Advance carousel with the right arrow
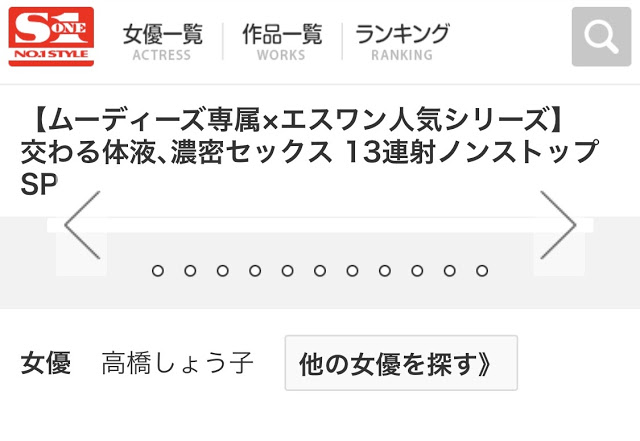This screenshot has width=640, height=441. (x=557, y=226)
